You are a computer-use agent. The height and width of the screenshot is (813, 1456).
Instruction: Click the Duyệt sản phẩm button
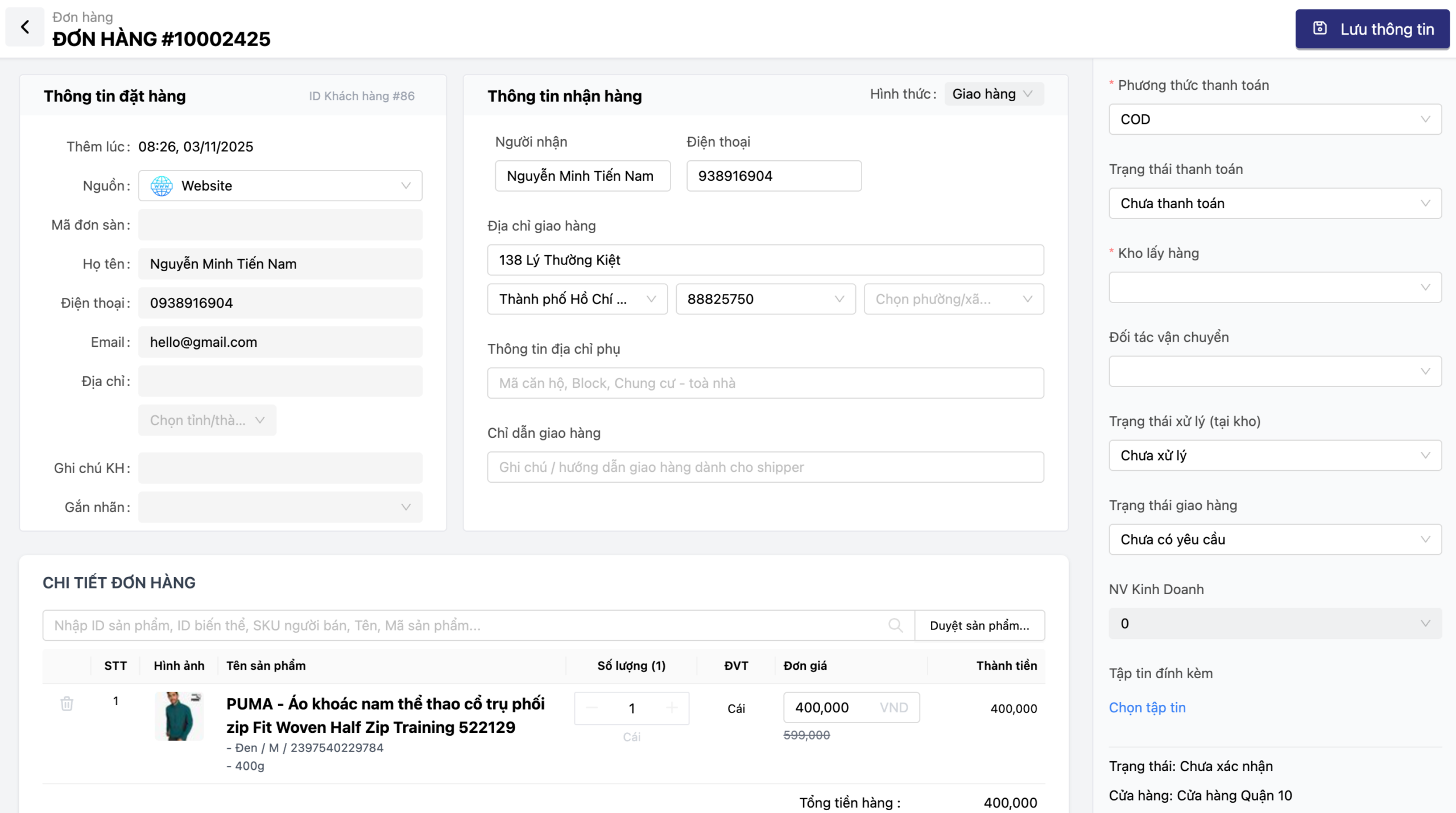click(979, 625)
